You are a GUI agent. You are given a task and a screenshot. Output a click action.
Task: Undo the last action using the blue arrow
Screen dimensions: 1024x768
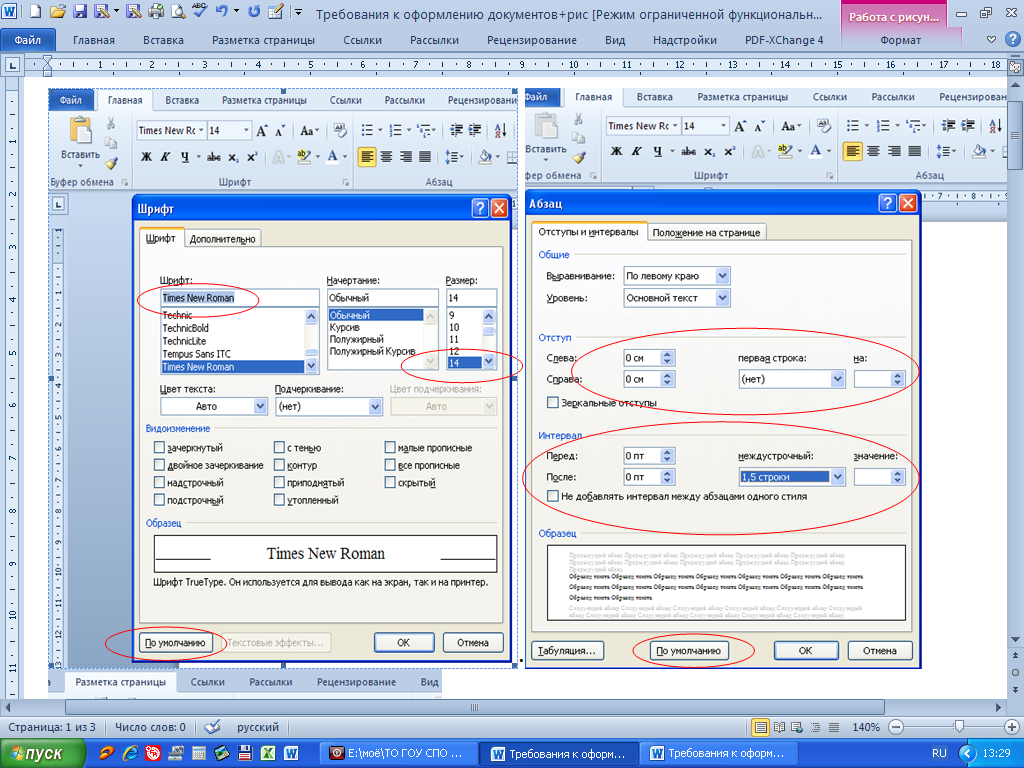221,11
